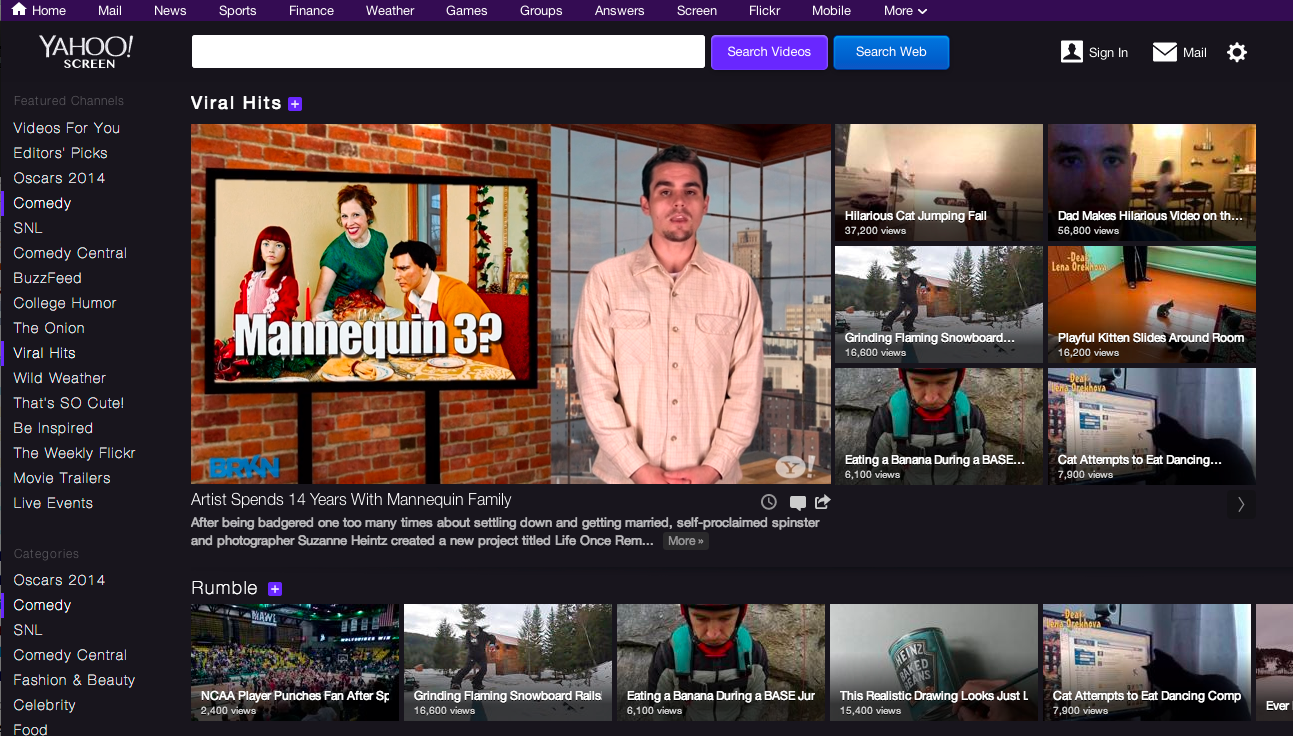1293x736 pixels.
Task: Open the Movie Trailers channel
Action: pos(62,478)
